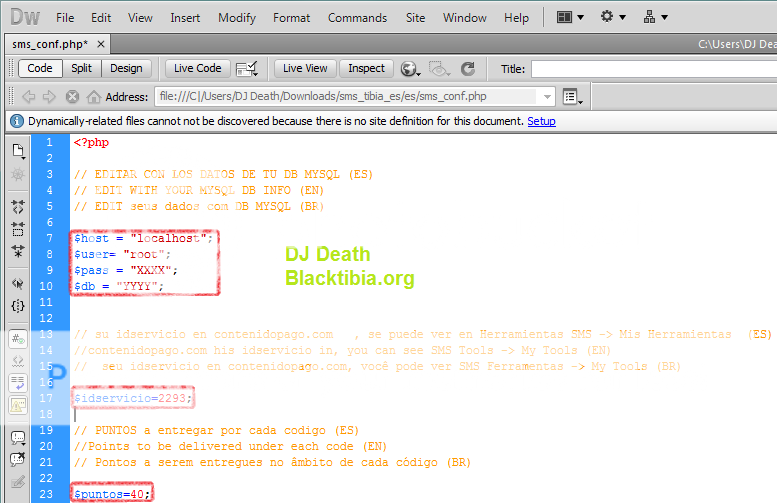Image resolution: width=777 pixels, height=503 pixels.
Task: Open the View menu
Action: pyautogui.click(x=140, y=18)
